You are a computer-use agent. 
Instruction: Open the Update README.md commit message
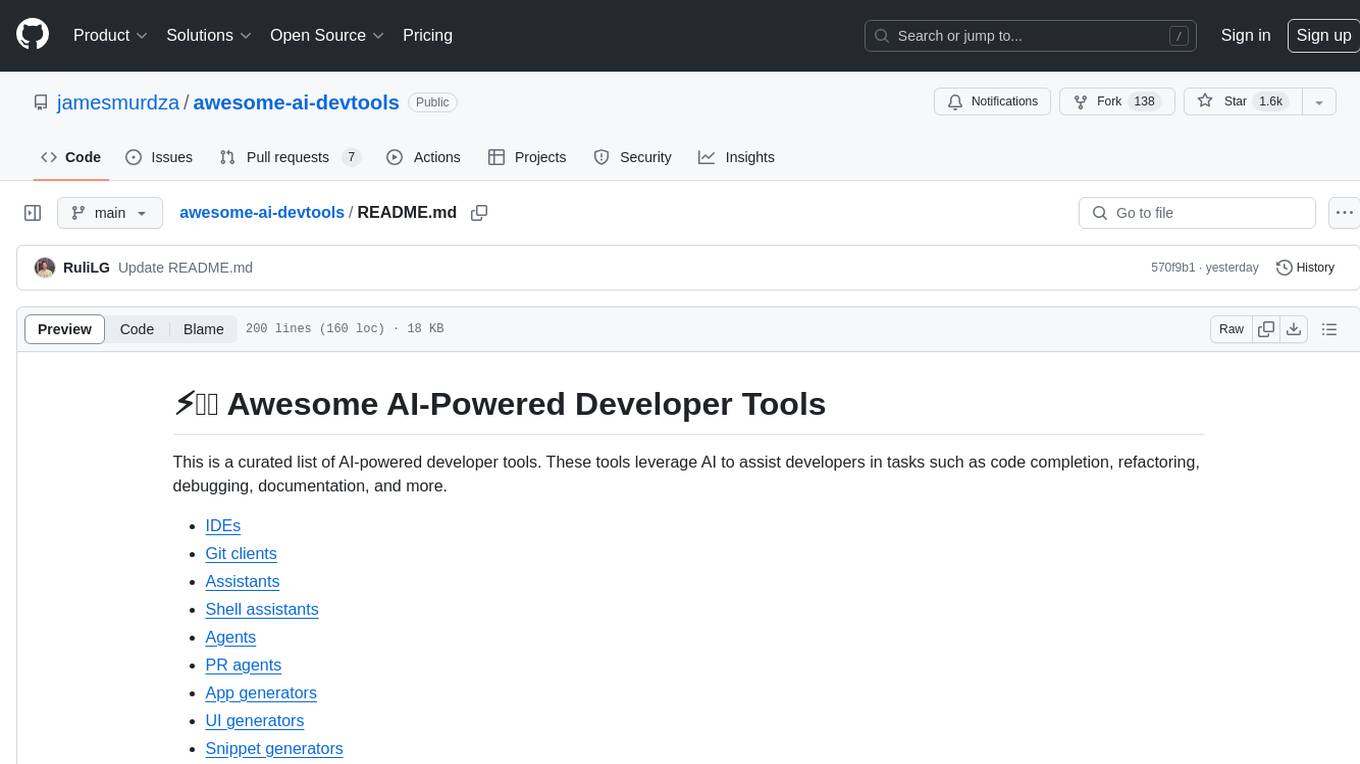coord(185,268)
